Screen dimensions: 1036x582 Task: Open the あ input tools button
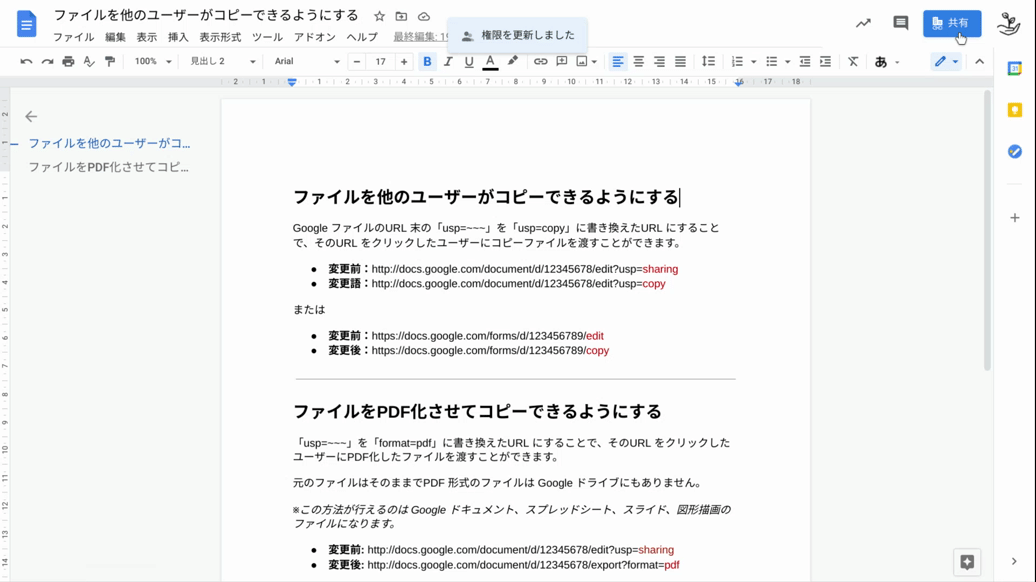tap(881, 61)
